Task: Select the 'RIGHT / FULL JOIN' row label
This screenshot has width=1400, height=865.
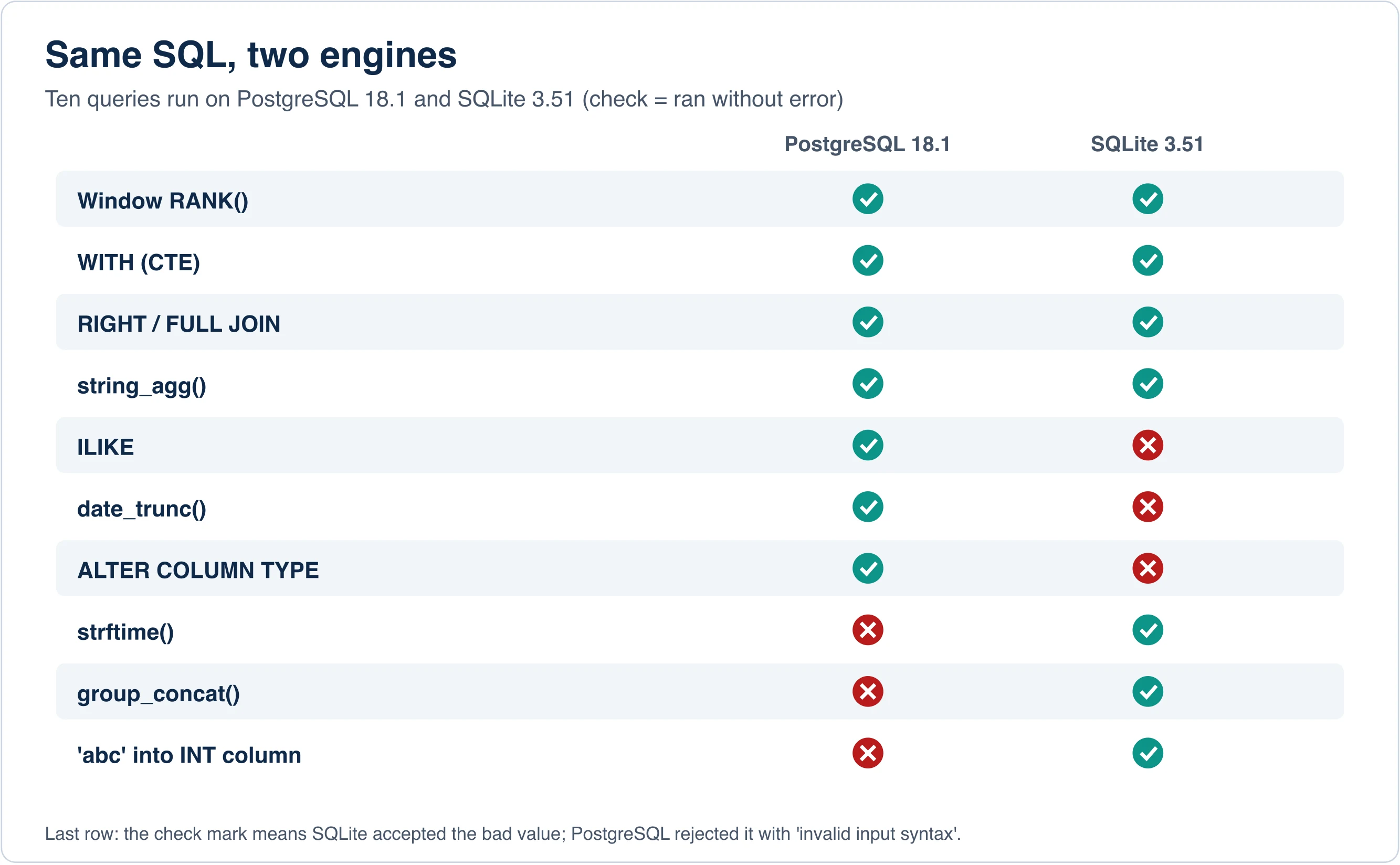Action: tap(178, 324)
